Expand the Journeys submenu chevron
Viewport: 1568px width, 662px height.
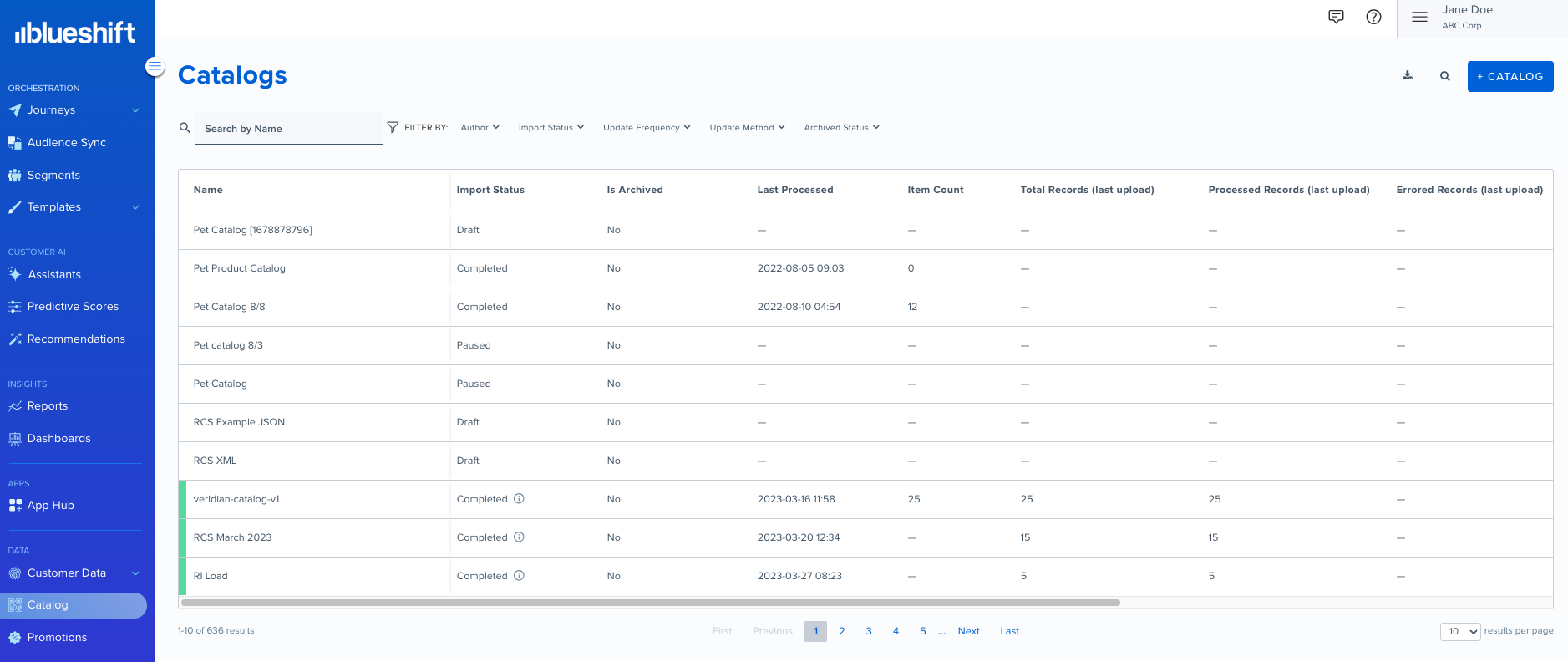[x=135, y=110]
